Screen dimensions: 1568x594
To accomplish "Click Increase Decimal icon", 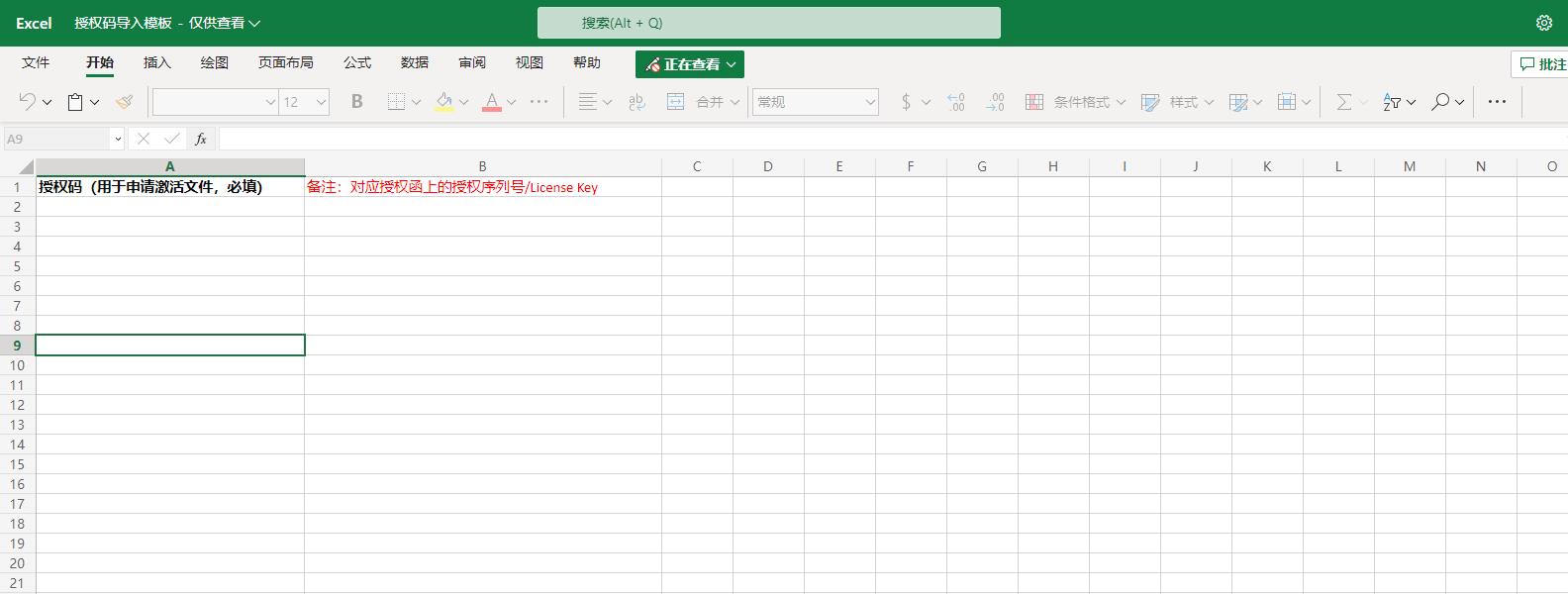I will click(956, 101).
